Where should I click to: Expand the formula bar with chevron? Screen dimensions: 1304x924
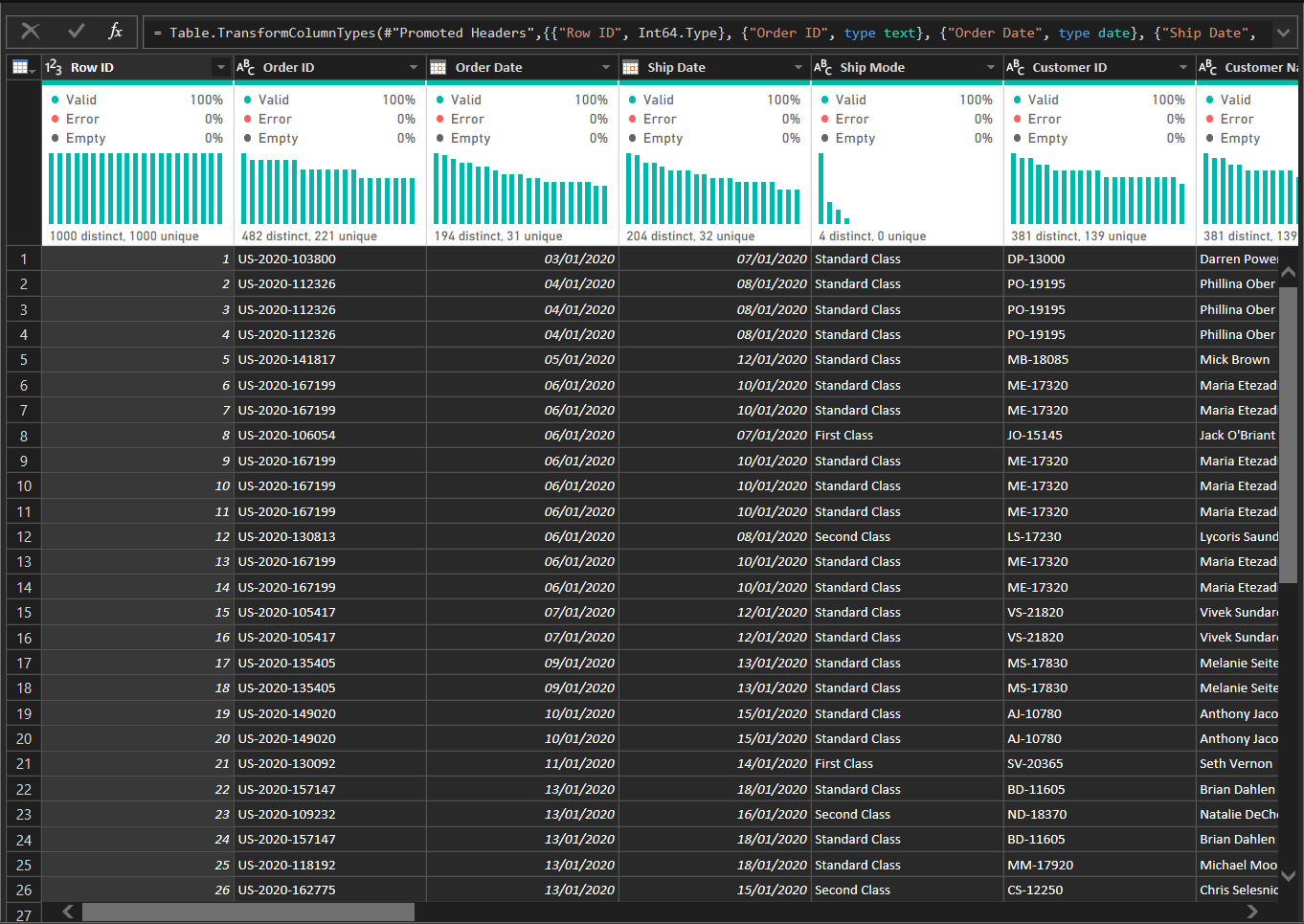pyautogui.click(x=1283, y=33)
